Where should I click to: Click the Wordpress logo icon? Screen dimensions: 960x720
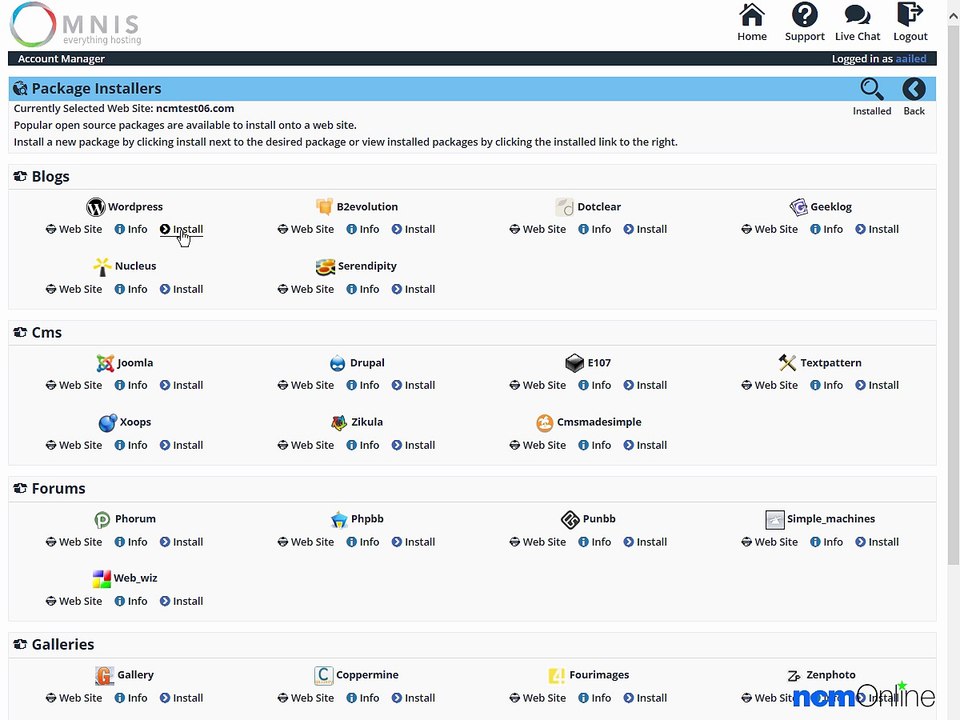click(96, 207)
